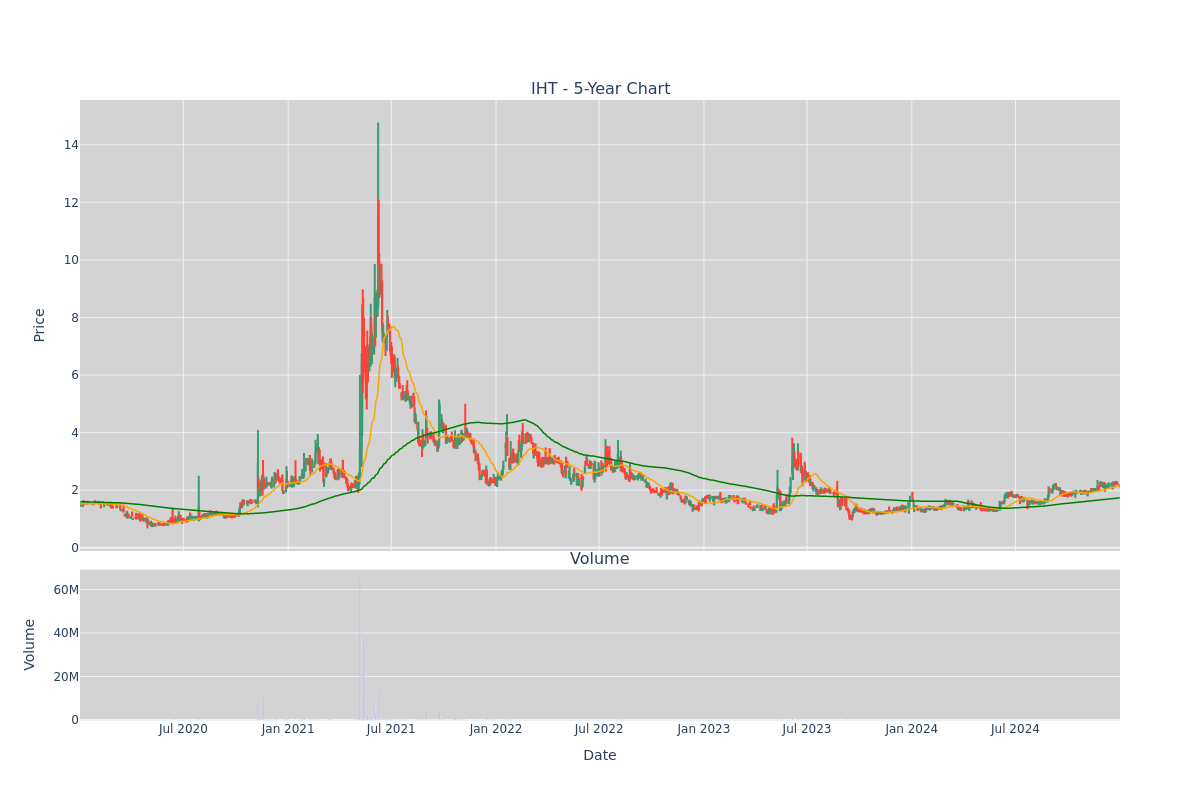This screenshot has height=800, width=1200.
Task: Click the 'Date' x-axis label
Action: [x=600, y=756]
